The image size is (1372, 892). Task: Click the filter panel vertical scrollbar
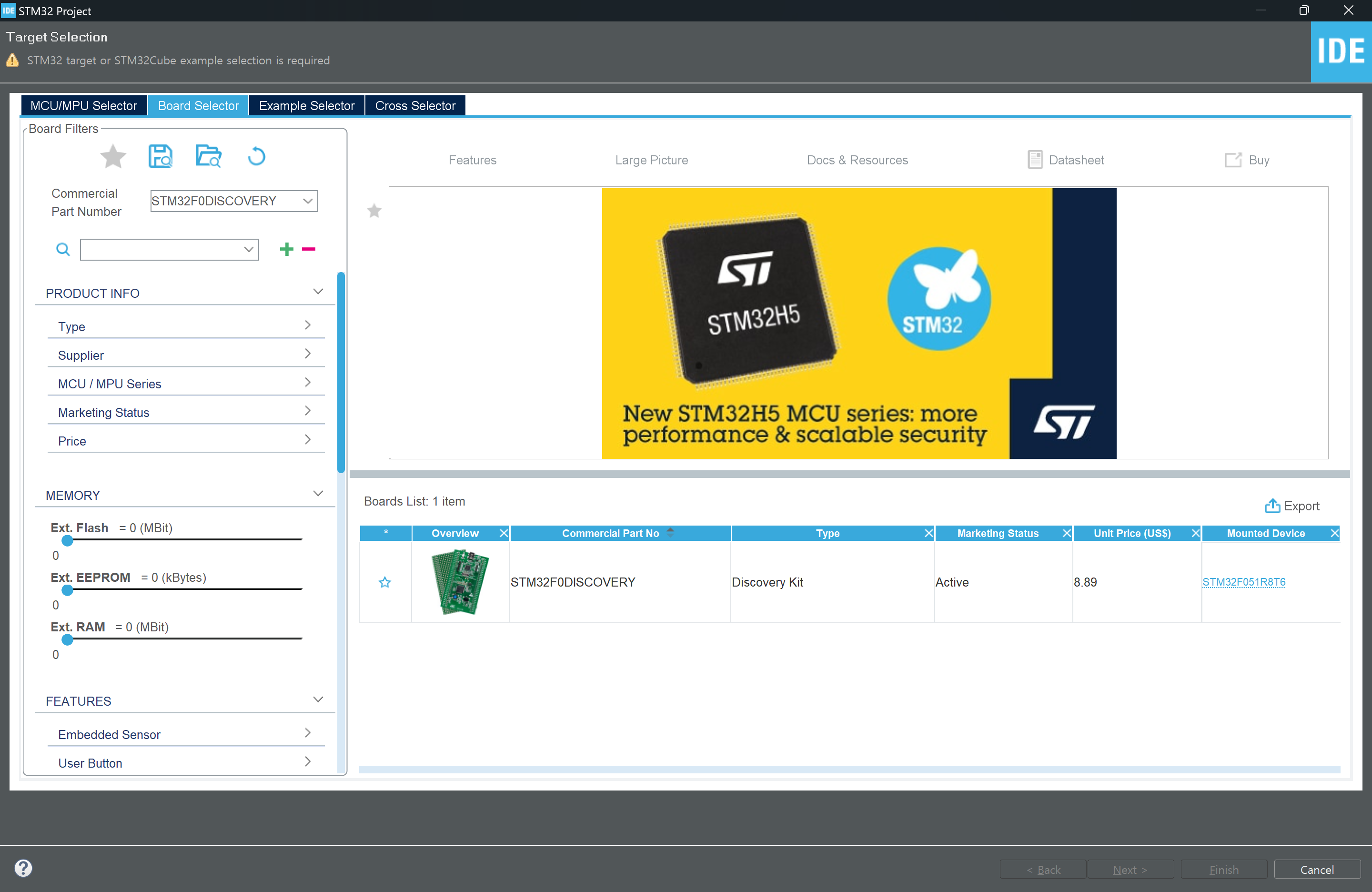(x=341, y=372)
